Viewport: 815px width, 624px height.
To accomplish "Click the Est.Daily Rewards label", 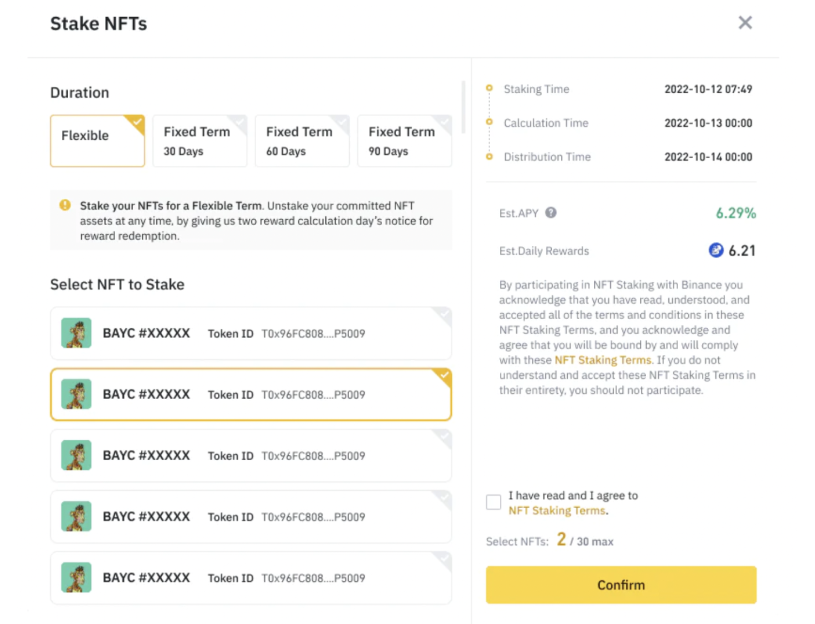I will pyautogui.click(x=544, y=251).
